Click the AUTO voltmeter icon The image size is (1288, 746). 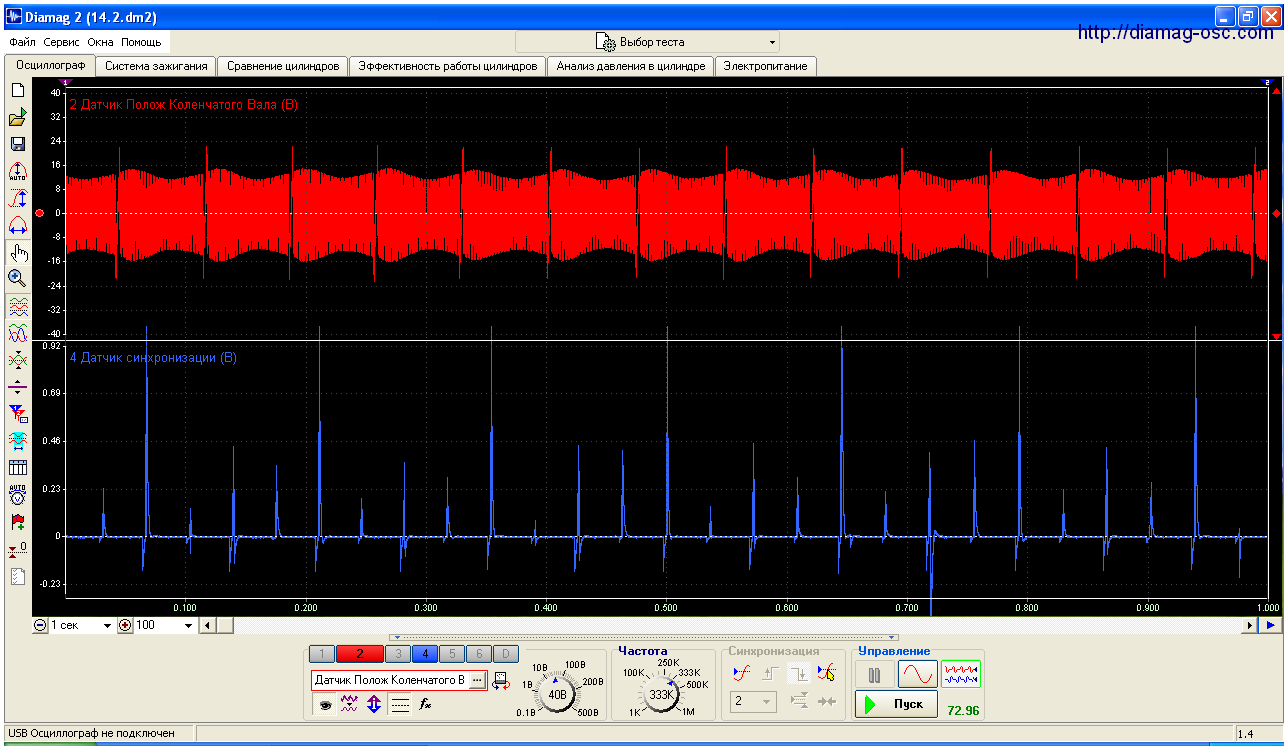click(17, 494)
